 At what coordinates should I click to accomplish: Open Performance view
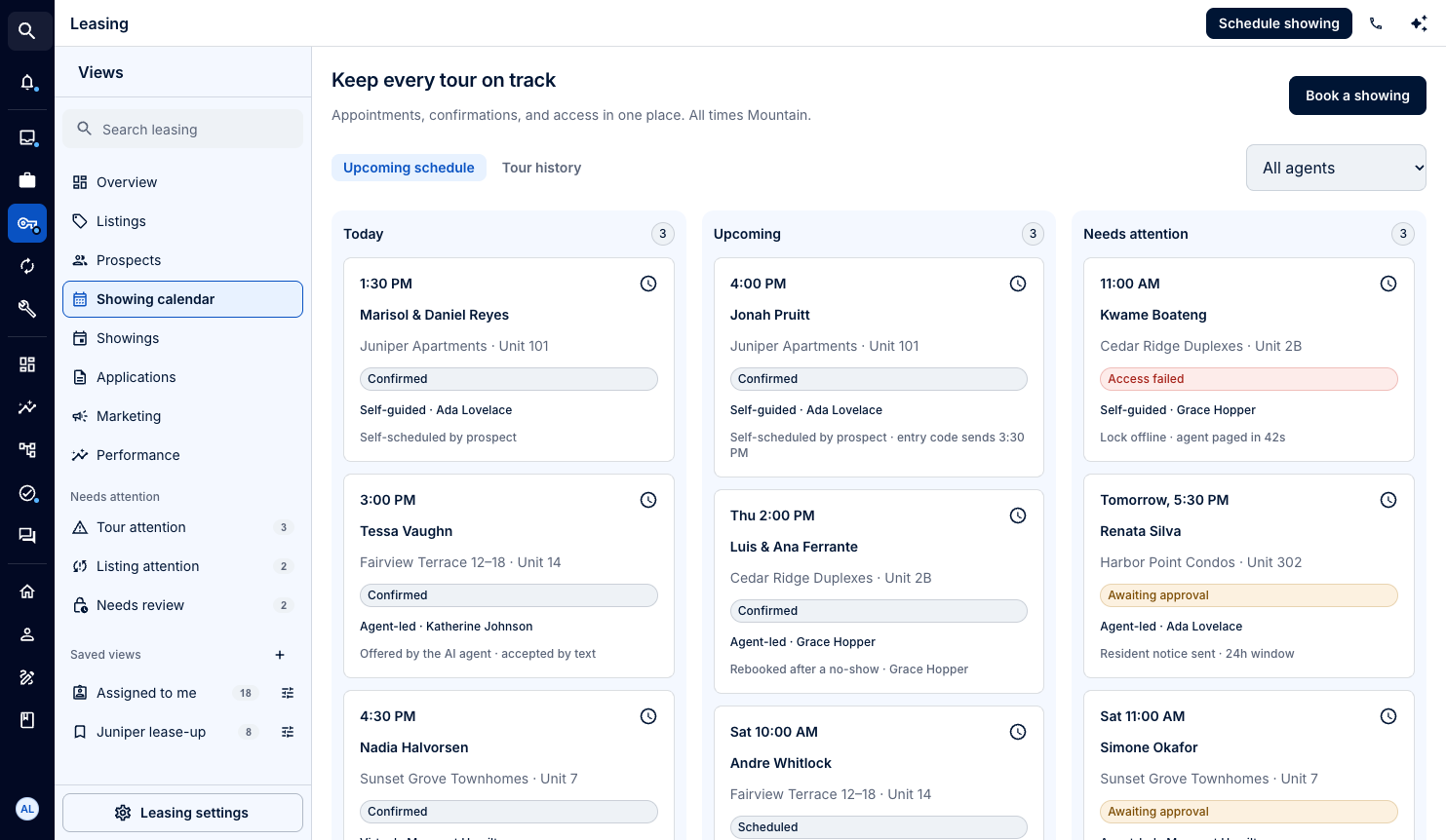click(182, 455)
